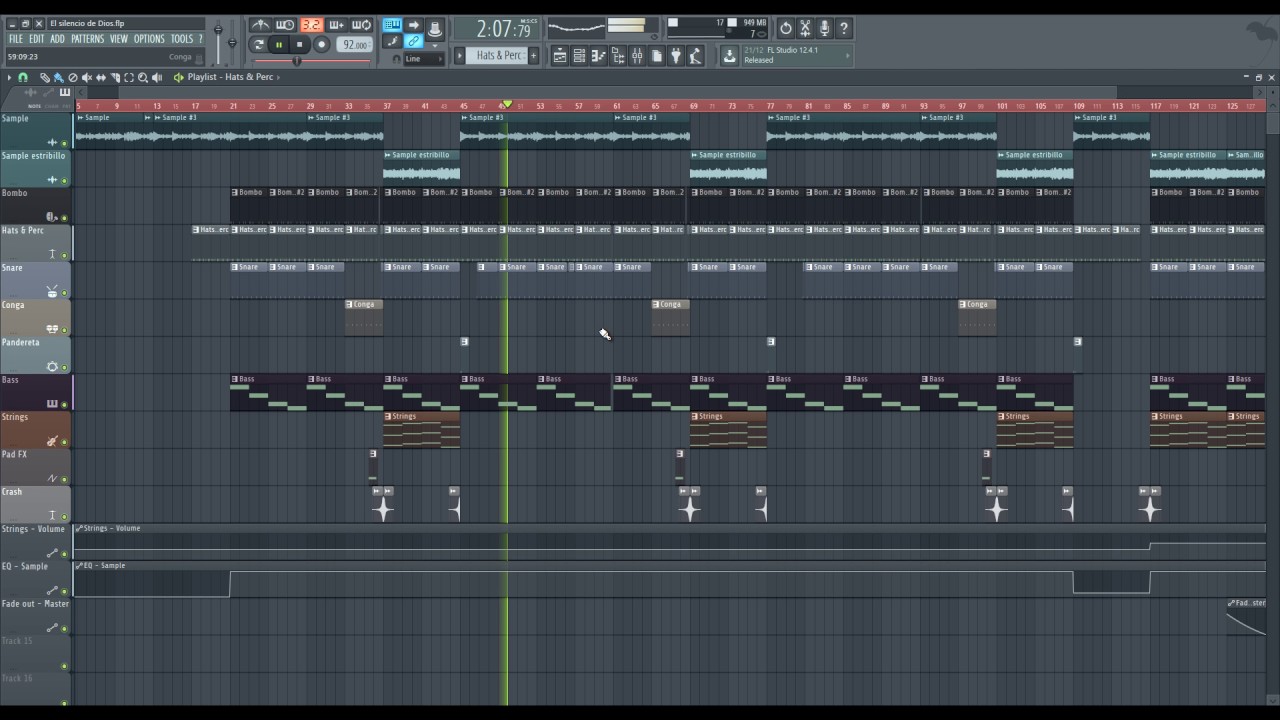Select the Slip tool in Playlist
The height and width of the screenshot is (720, 1280).
pyautogui.click(x=101, y=77)
